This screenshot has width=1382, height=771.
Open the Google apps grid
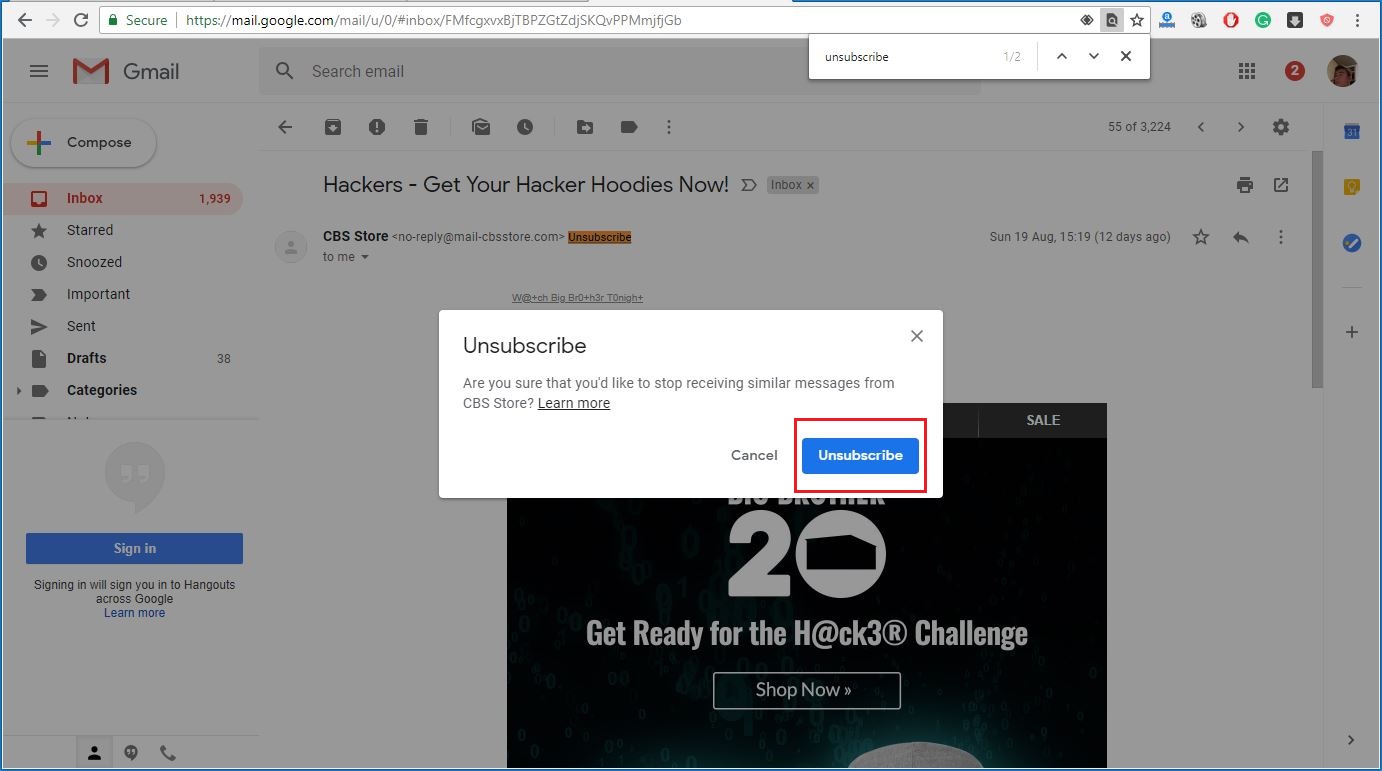1246,71
